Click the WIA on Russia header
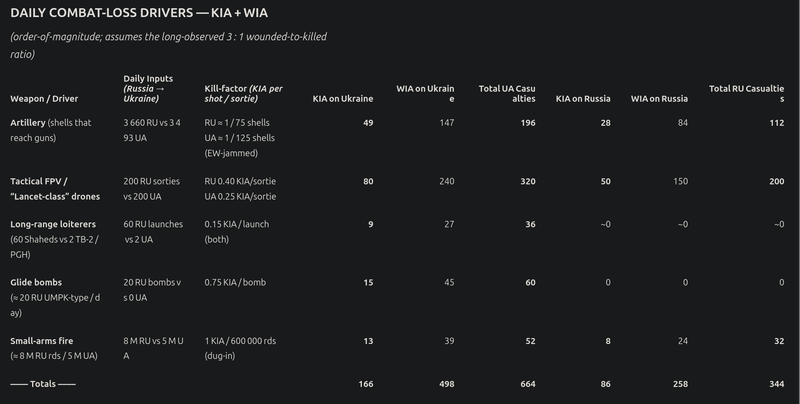The image size is (800, 404). (659, 99)
